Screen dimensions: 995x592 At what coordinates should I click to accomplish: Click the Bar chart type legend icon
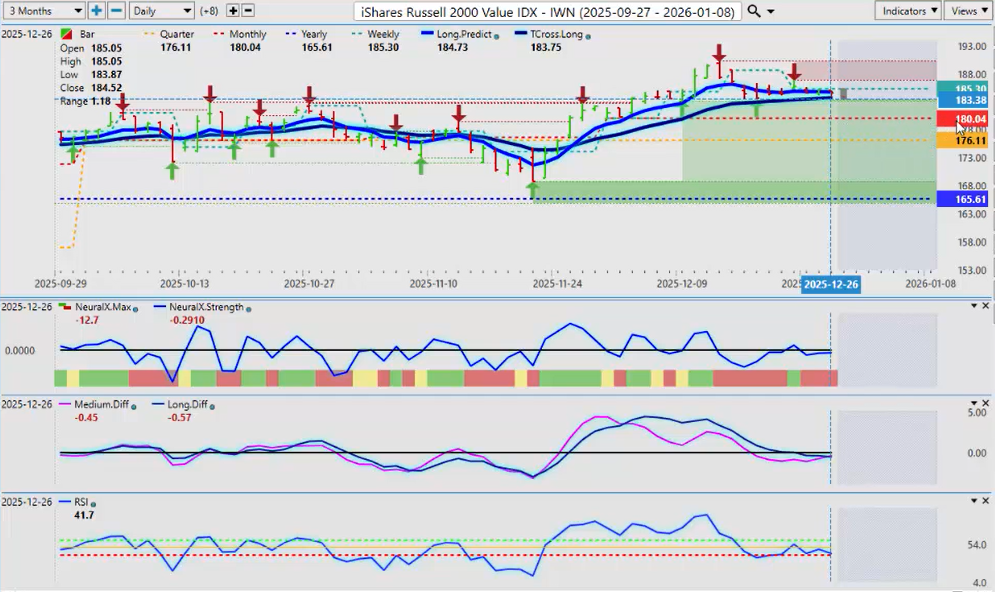(x=68, y=34)
